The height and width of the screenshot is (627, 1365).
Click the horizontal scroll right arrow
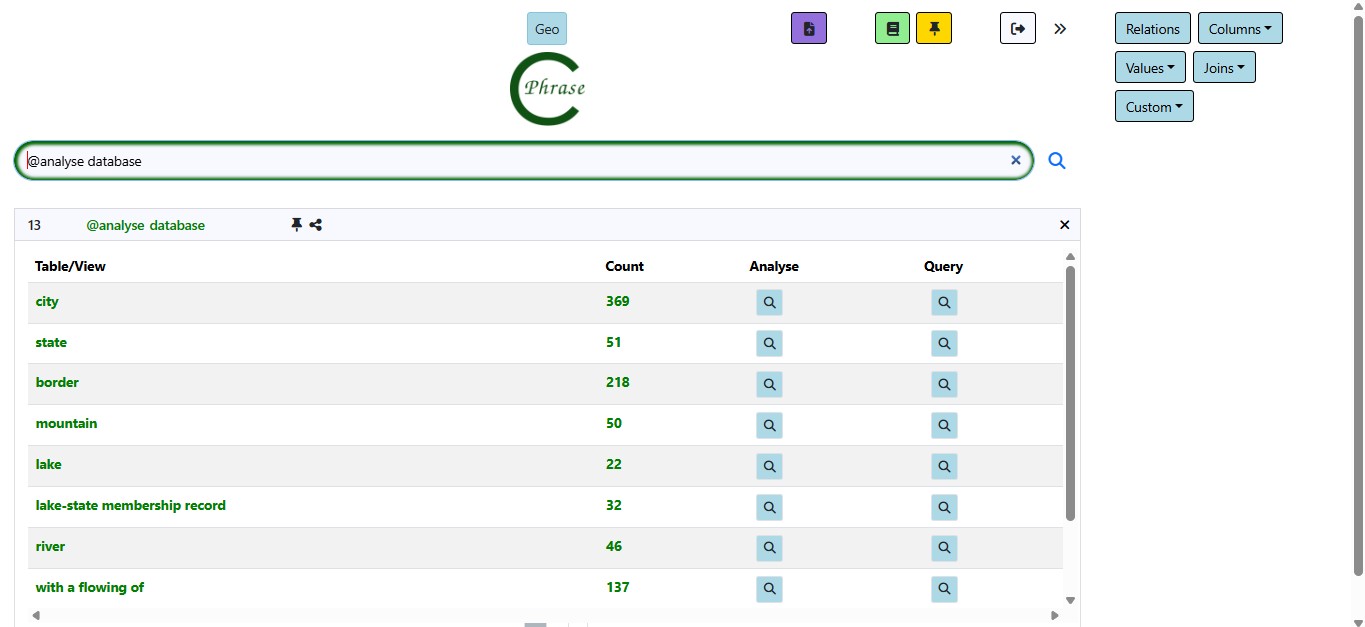tap(1054, 616)
